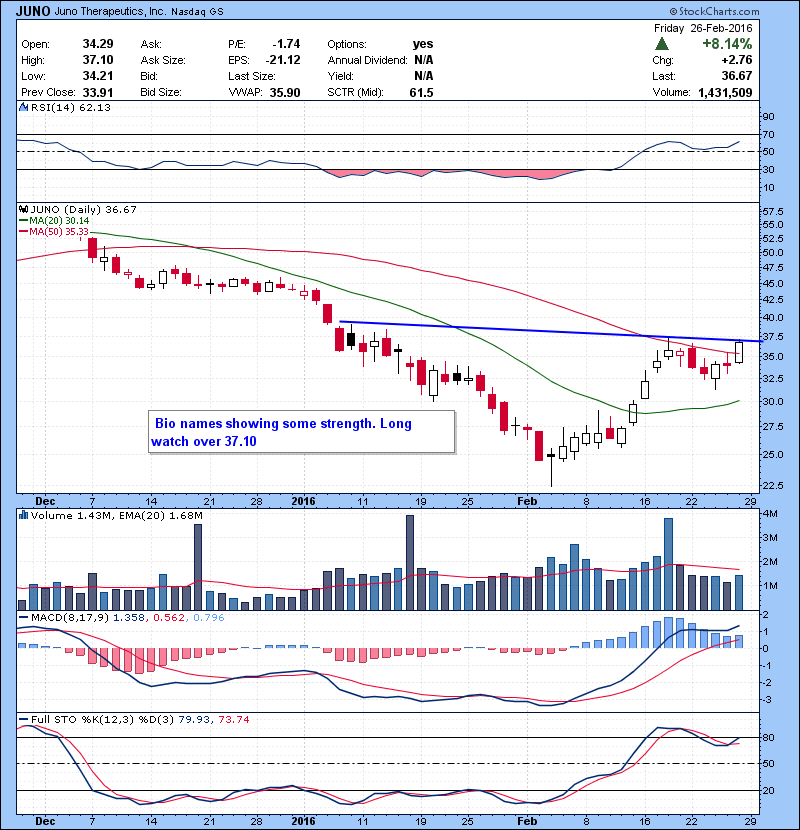Click the Nasdaq GS exchange label
Viewport: 800px width, 830px height.
[197, 12]
